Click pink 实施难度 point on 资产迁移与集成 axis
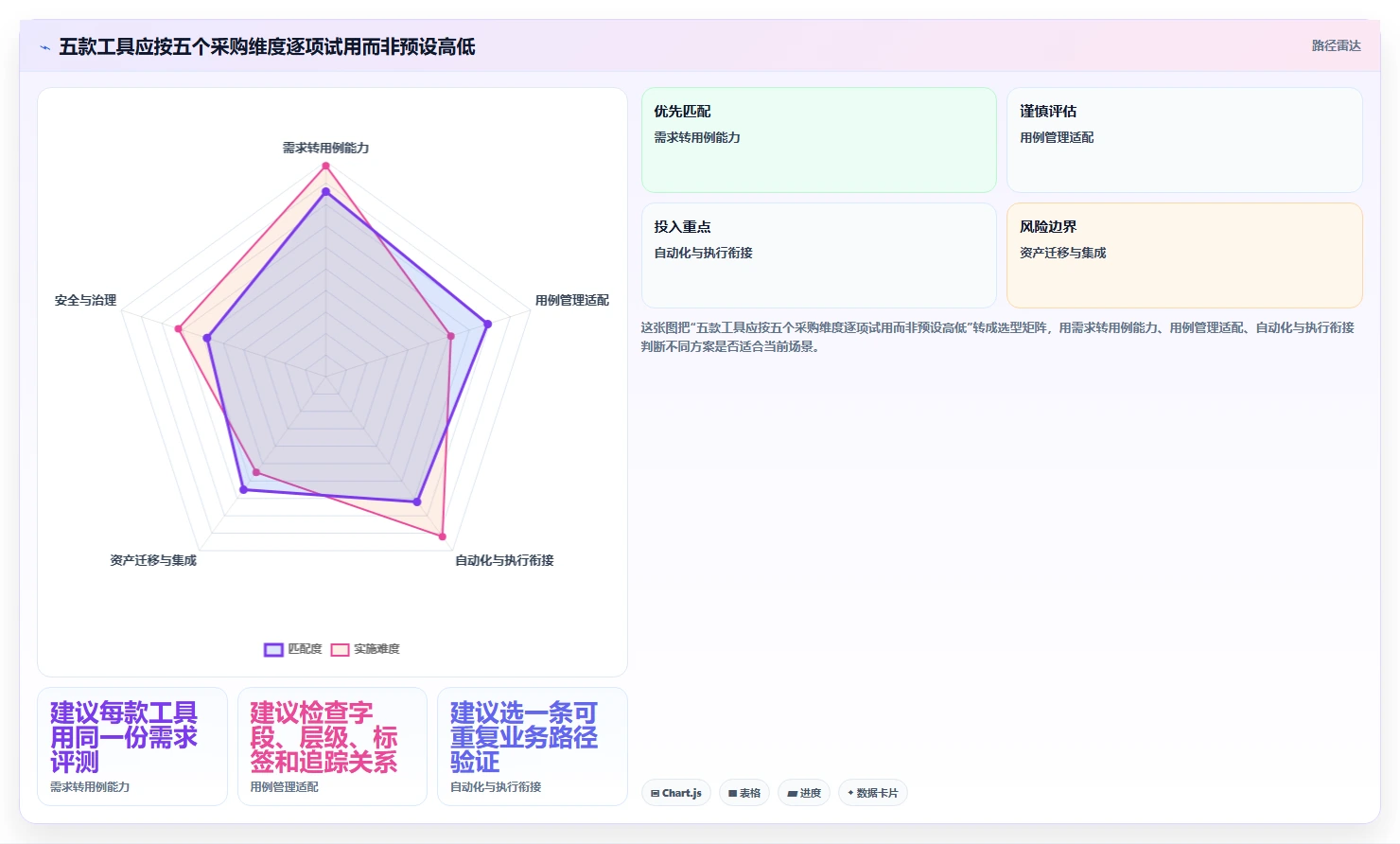Screen dimensions: 1400x844 (256, 472)
